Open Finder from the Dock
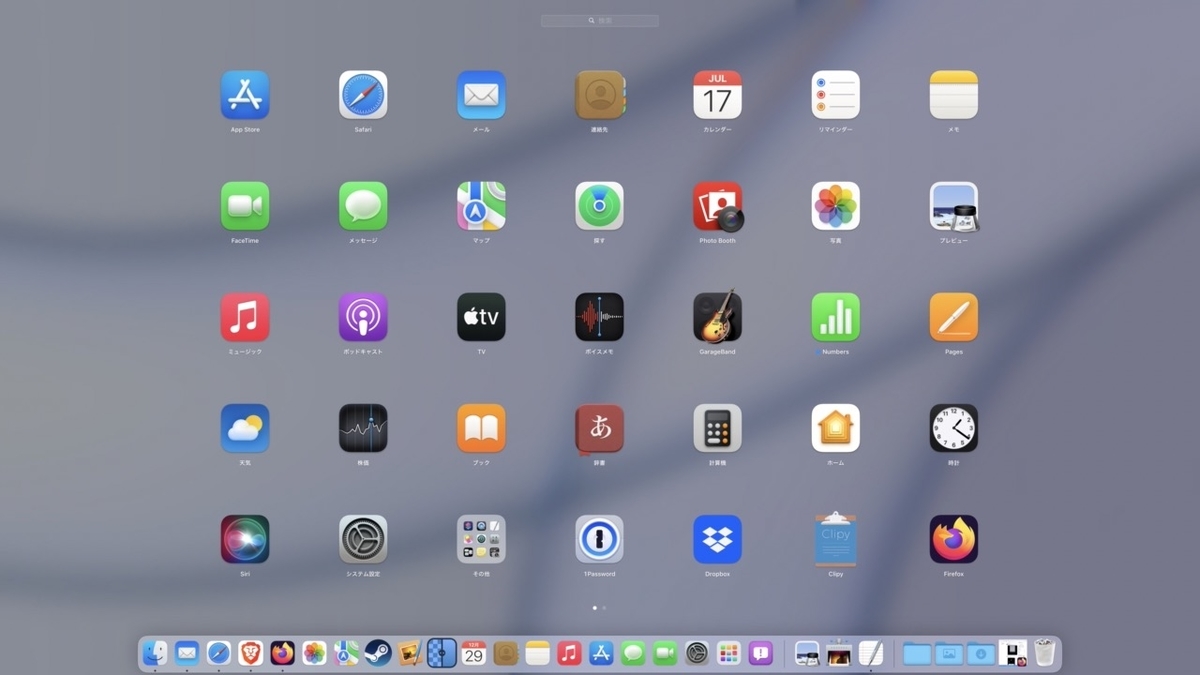This screenshot has width=1200, height=675. point(155,653)
